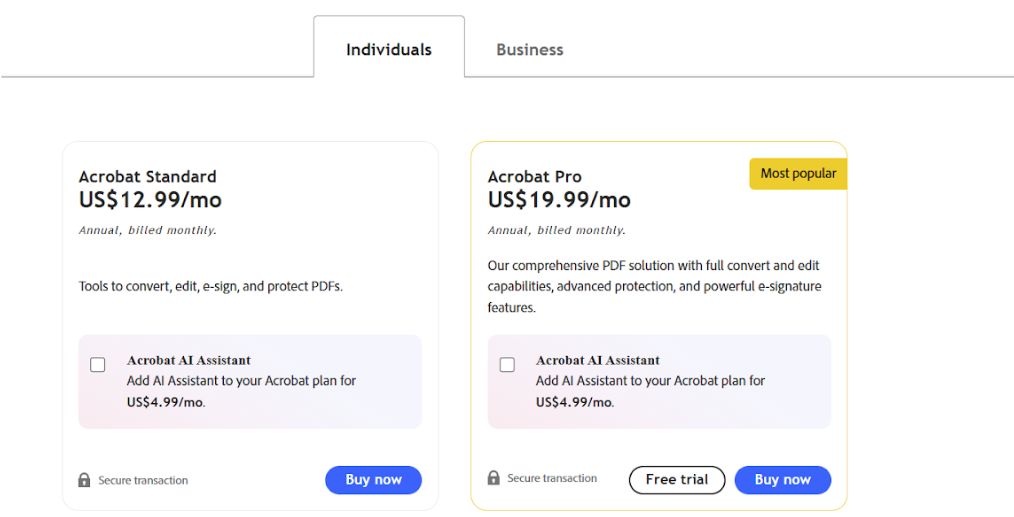Screen dimensions: 1014x517
Task: Enable AI Assistant for Acrobat Standard
Action: [x=98, y=365]
